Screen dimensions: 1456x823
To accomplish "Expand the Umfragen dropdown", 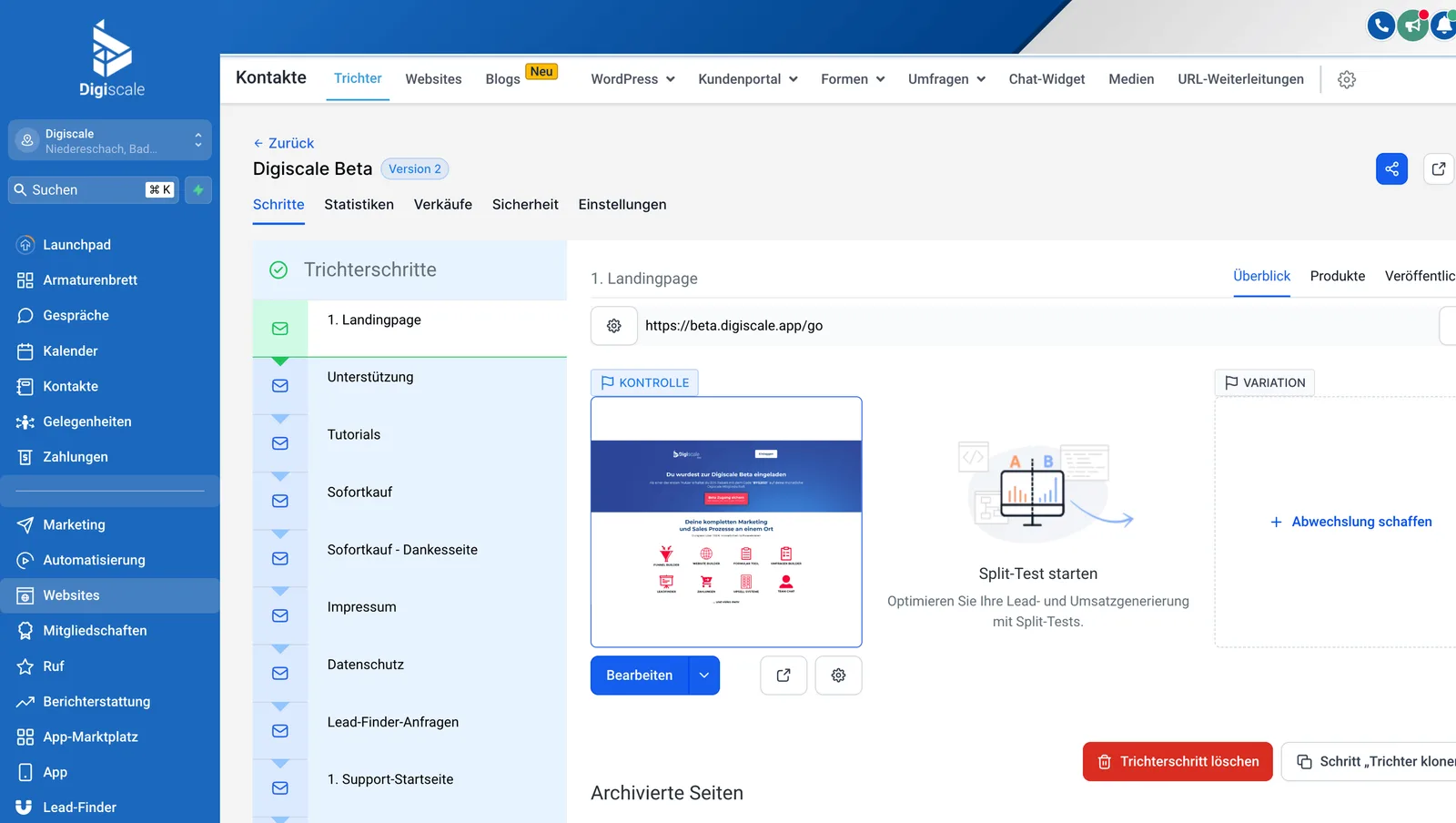I will pyautogui.click(x=946, y=79).
